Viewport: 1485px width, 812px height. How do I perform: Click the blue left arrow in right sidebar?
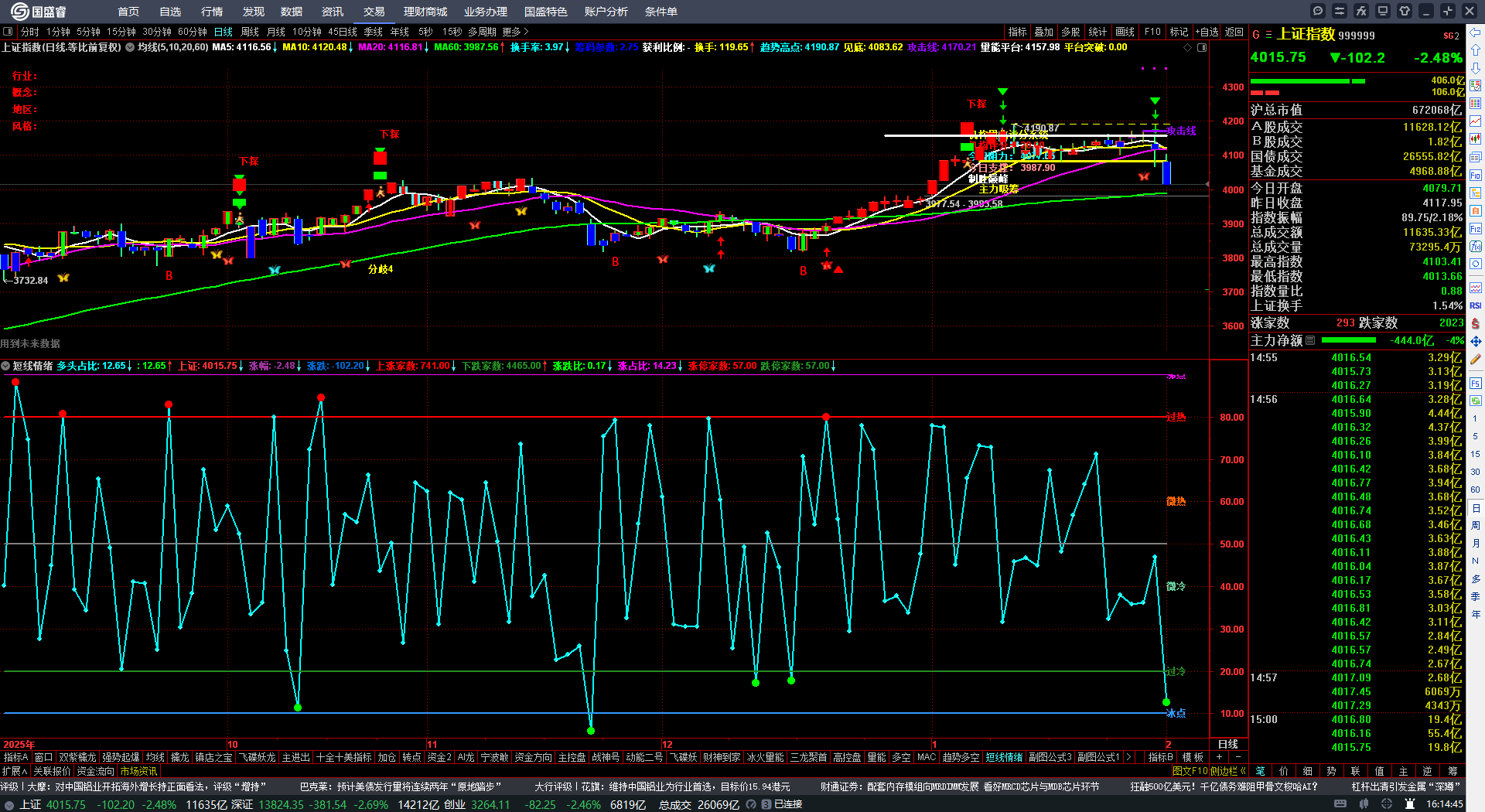[x=1476, y=32]
